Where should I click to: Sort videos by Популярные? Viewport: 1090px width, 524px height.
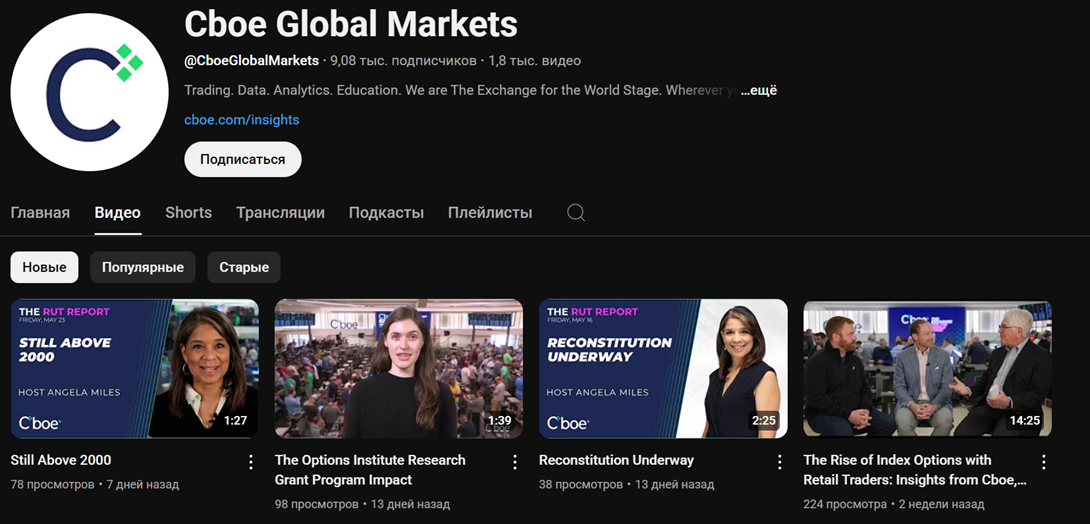point(143,267)
